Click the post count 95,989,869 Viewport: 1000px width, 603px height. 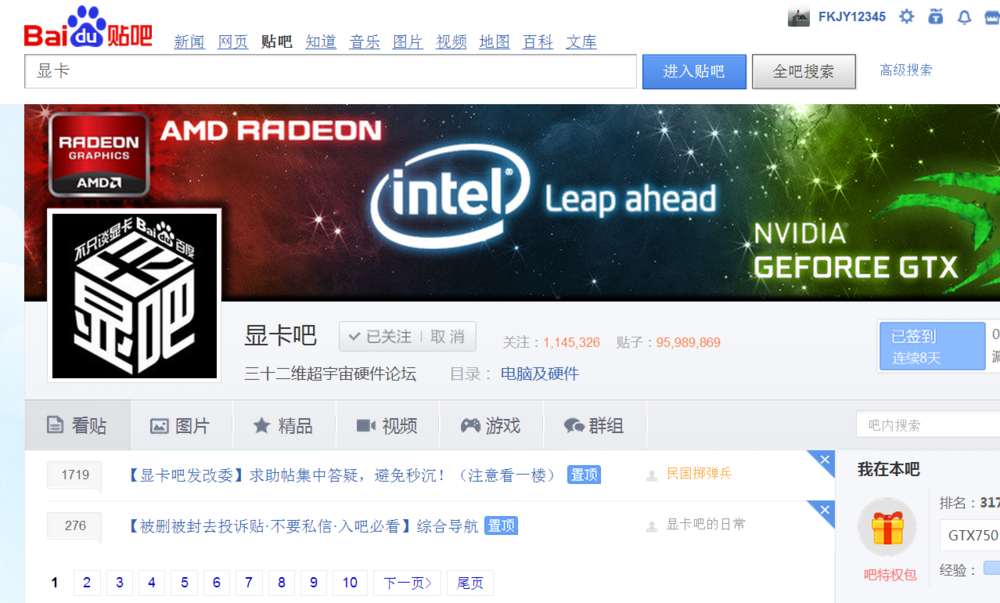[x=688, y=343]
